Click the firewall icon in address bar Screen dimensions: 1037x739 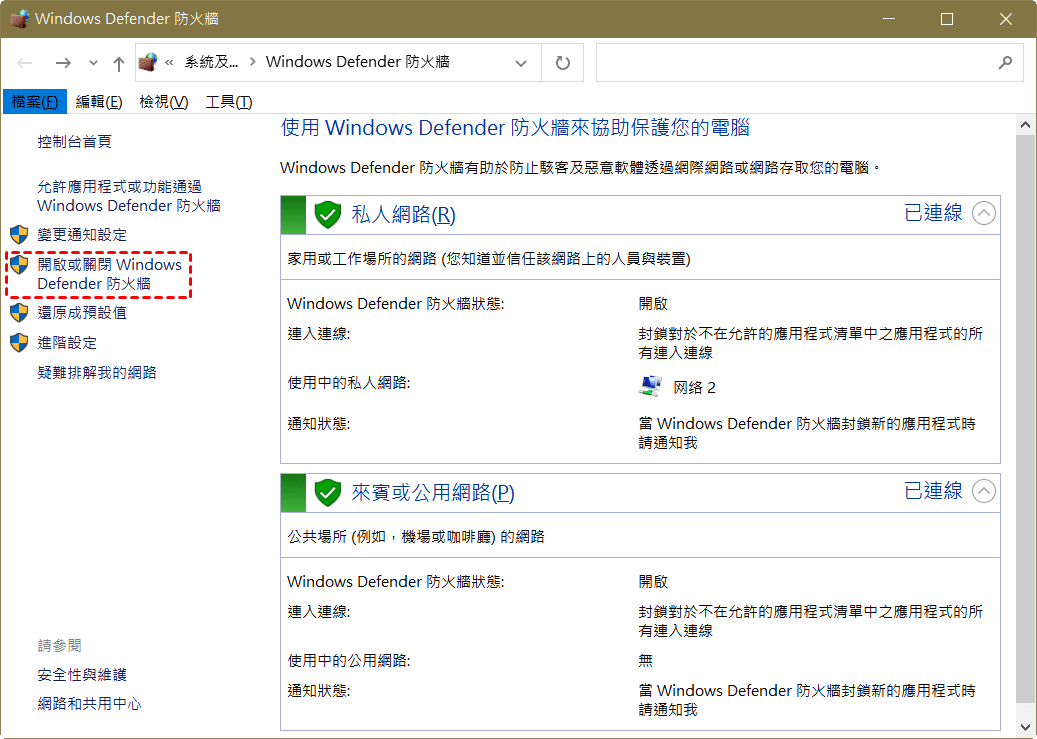[148, 62]
